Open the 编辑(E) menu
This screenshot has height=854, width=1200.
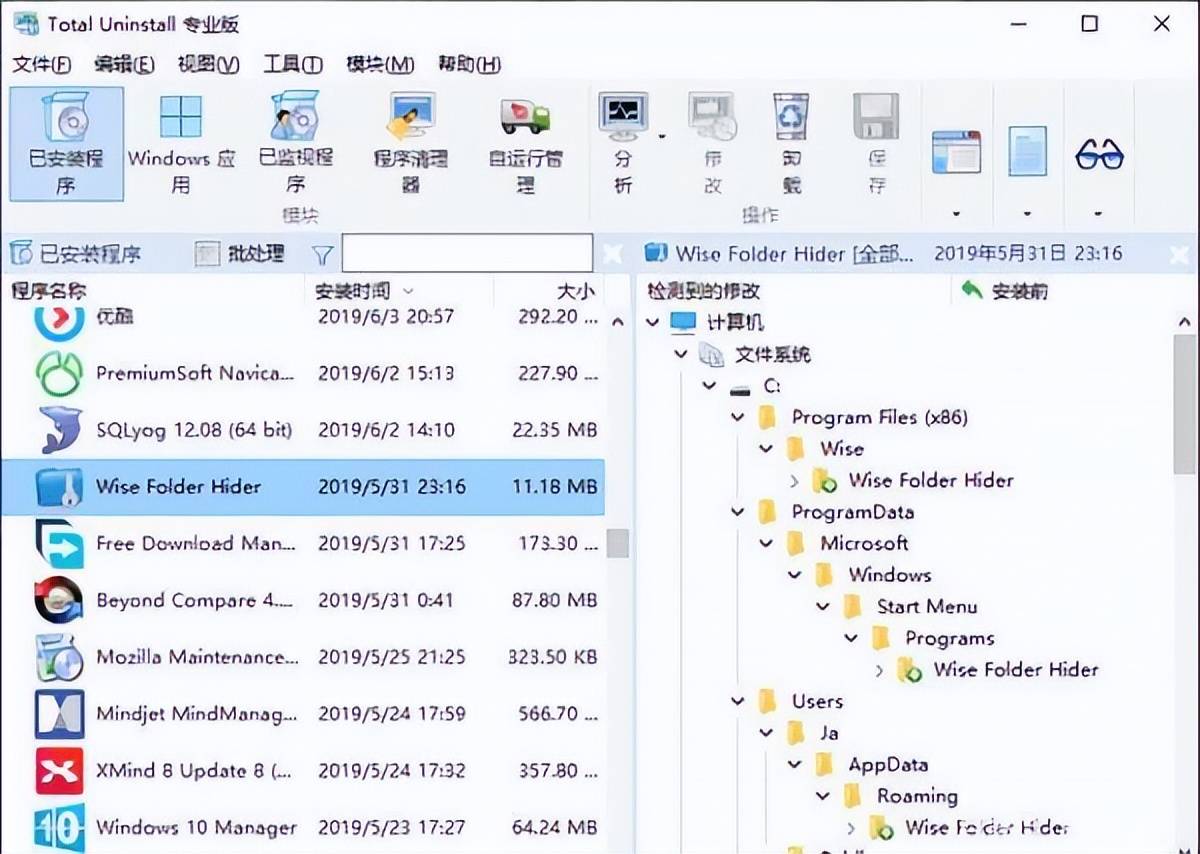(124, 65)
